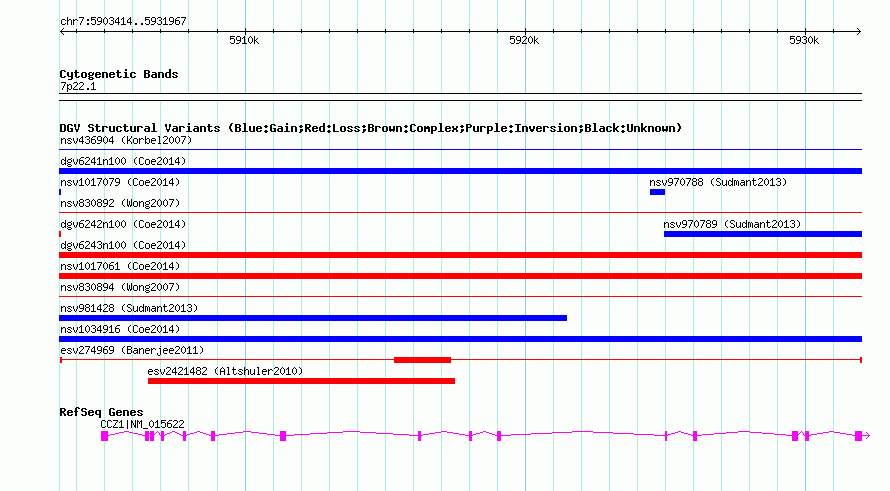This screenshot has height=491, width=890.
Task: Open variant nsv1017079 (Coe2014) label
Action: (x=120, y=182)
